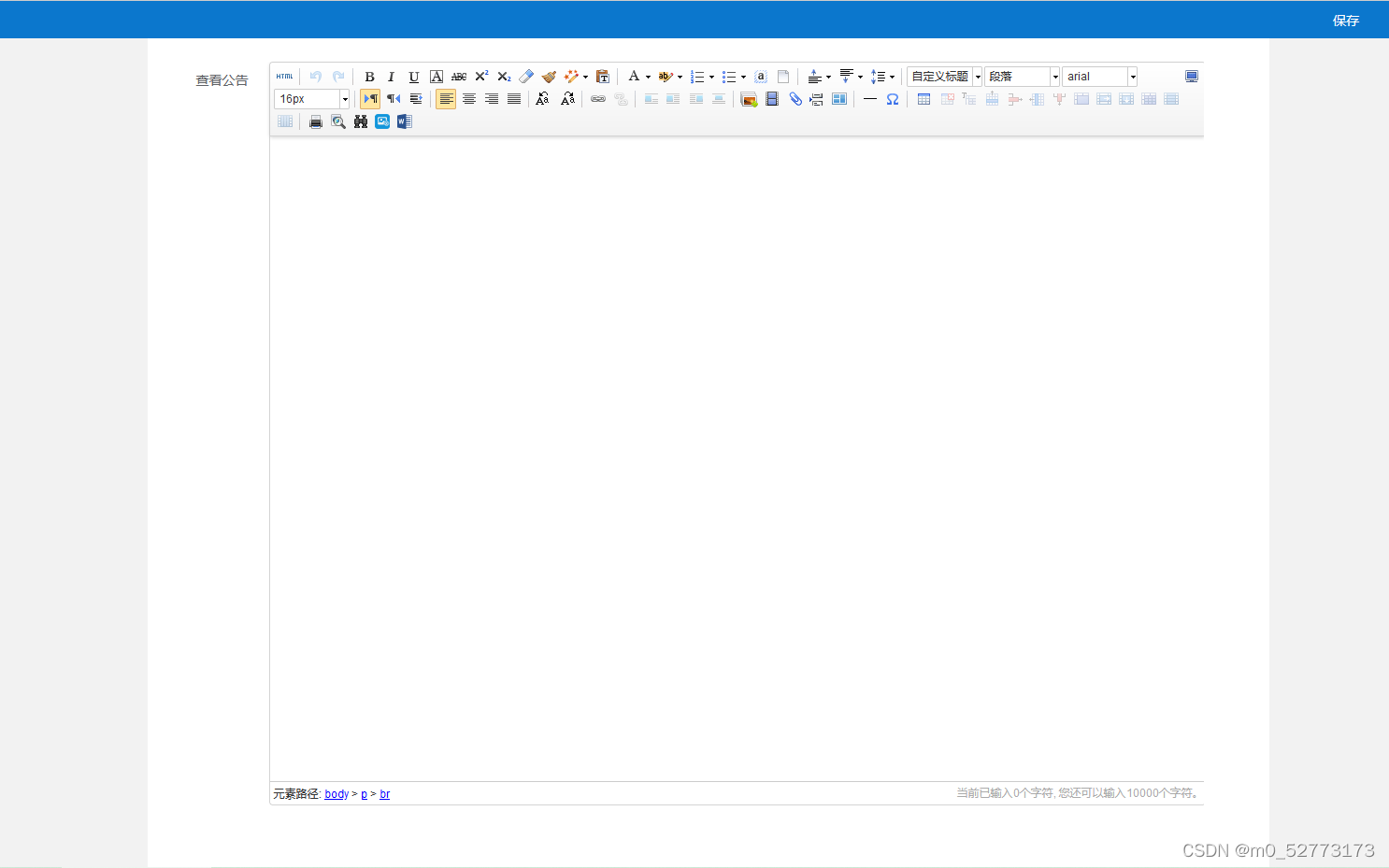Insert attachment paperclip icon

(795, 99)
